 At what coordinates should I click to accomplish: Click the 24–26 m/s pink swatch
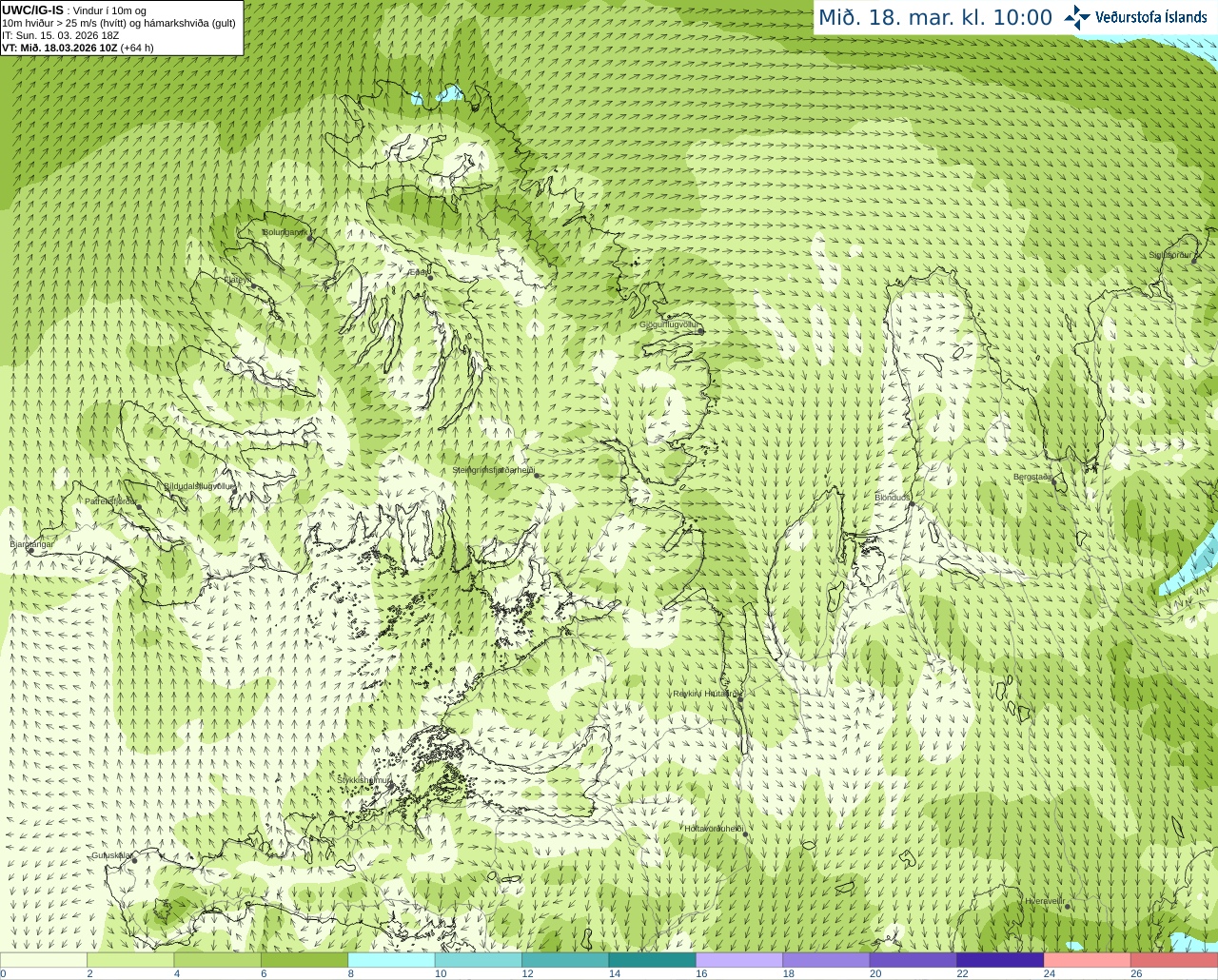click(1088, 960)
